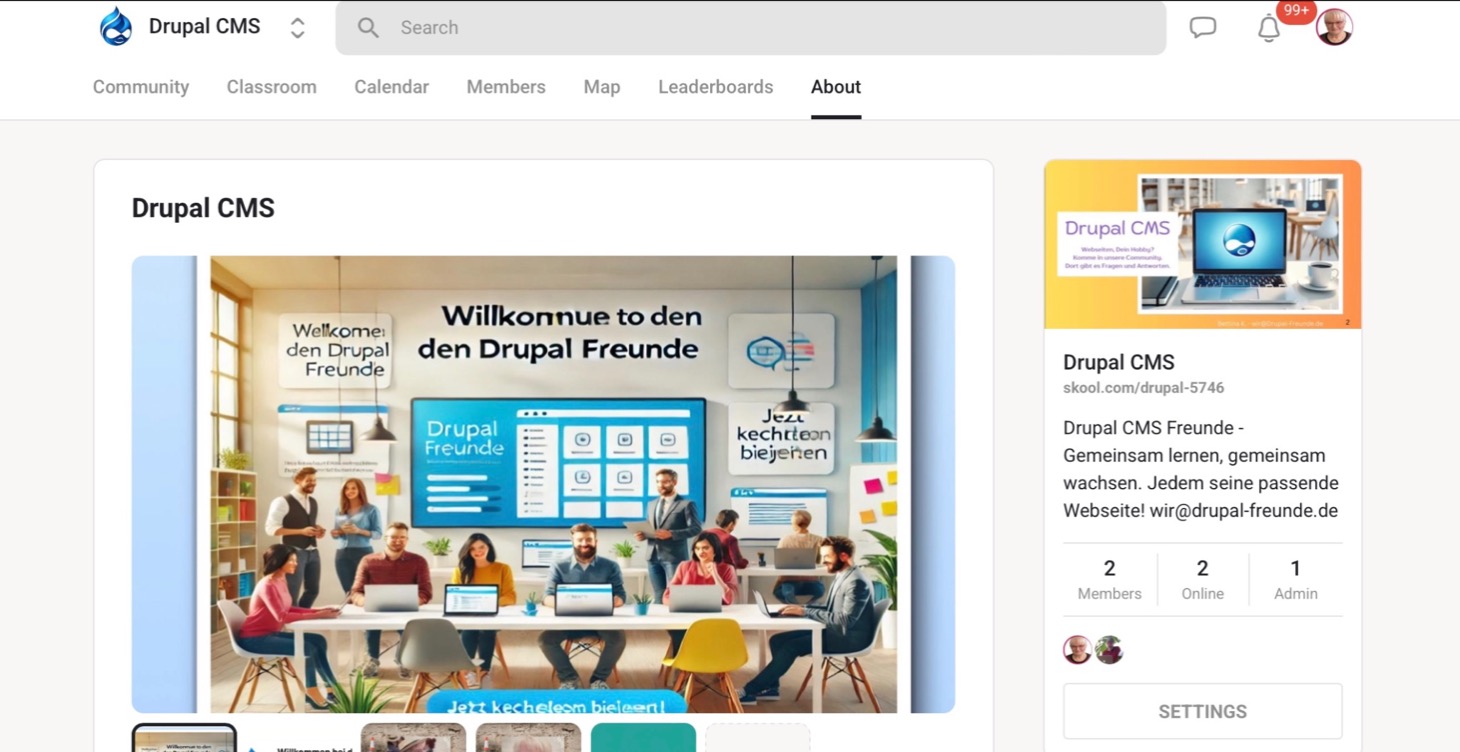Click the Drupal CMS page heading
This screenshot has height=752, width=1460.
click(x=203, y=208)
